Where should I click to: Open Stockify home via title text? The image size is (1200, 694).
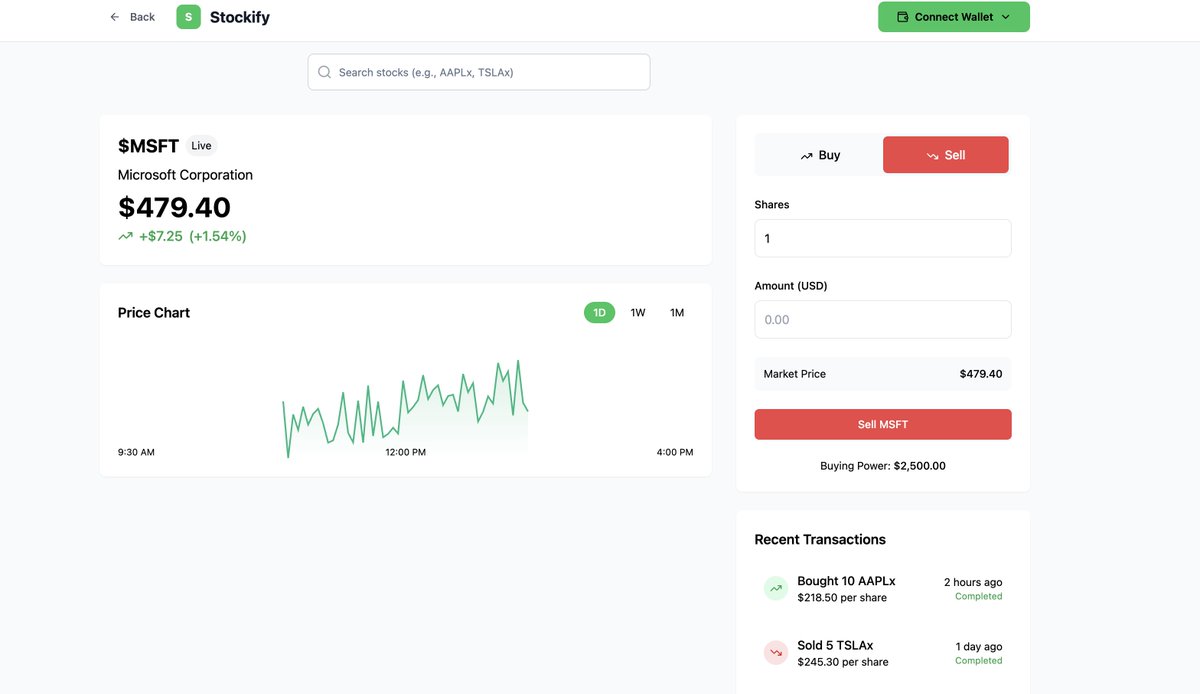point(240,17)
